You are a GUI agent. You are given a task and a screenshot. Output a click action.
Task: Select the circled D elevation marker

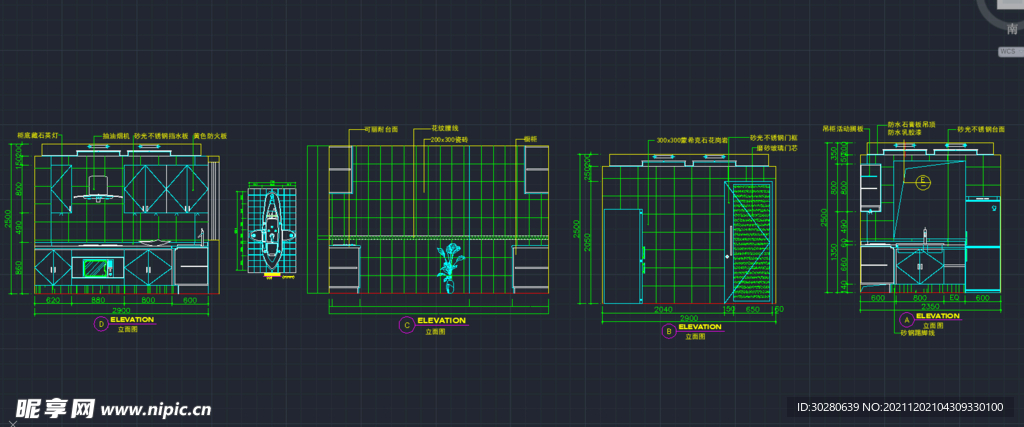pyautogui.click(x=100, y=323)
